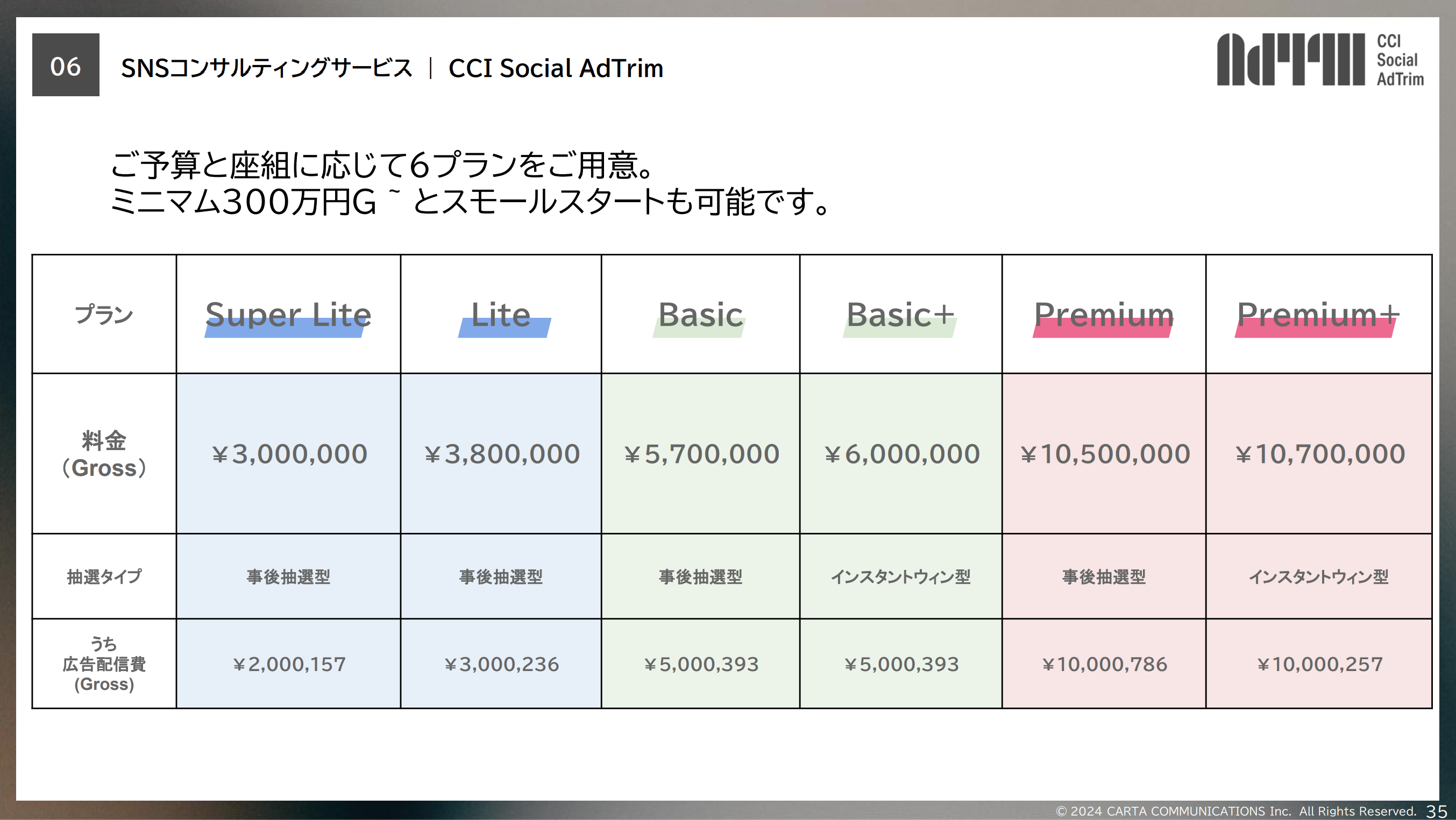Click the '抽選タイプ' row label

click(104, 576)
